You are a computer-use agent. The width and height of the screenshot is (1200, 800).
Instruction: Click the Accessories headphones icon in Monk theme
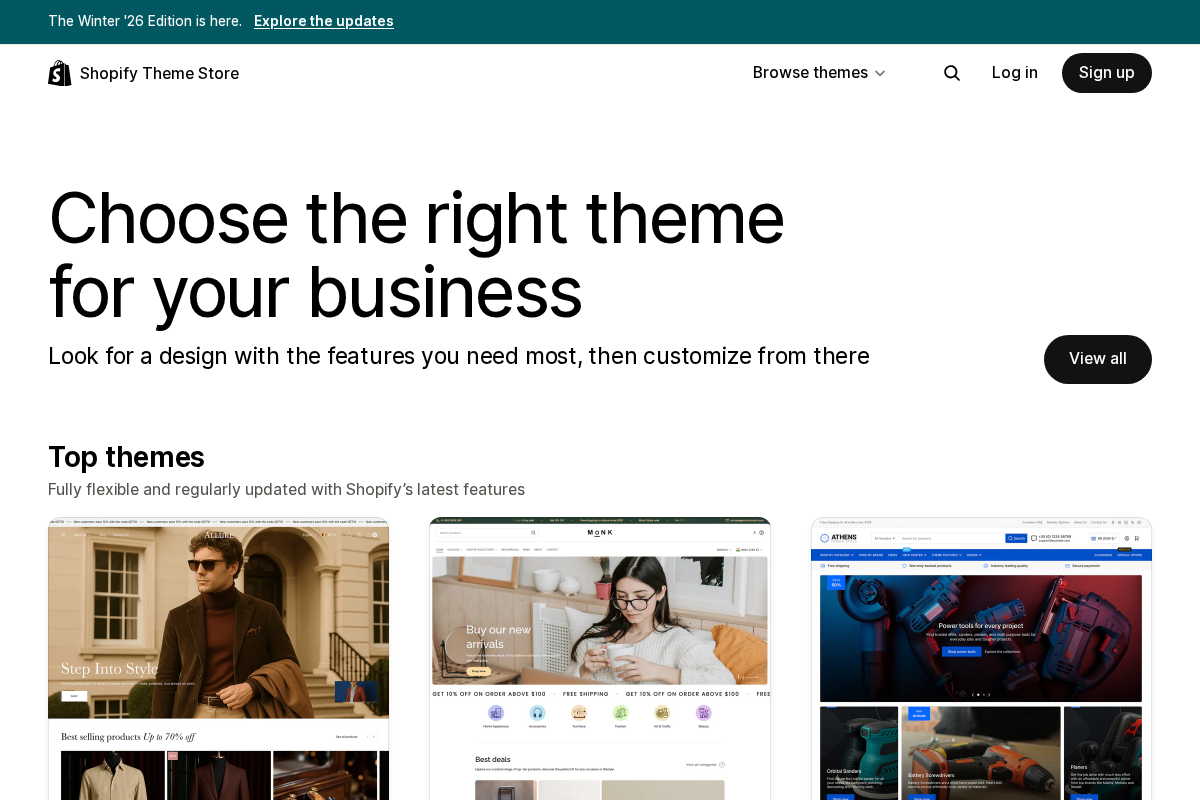[537, 712]
